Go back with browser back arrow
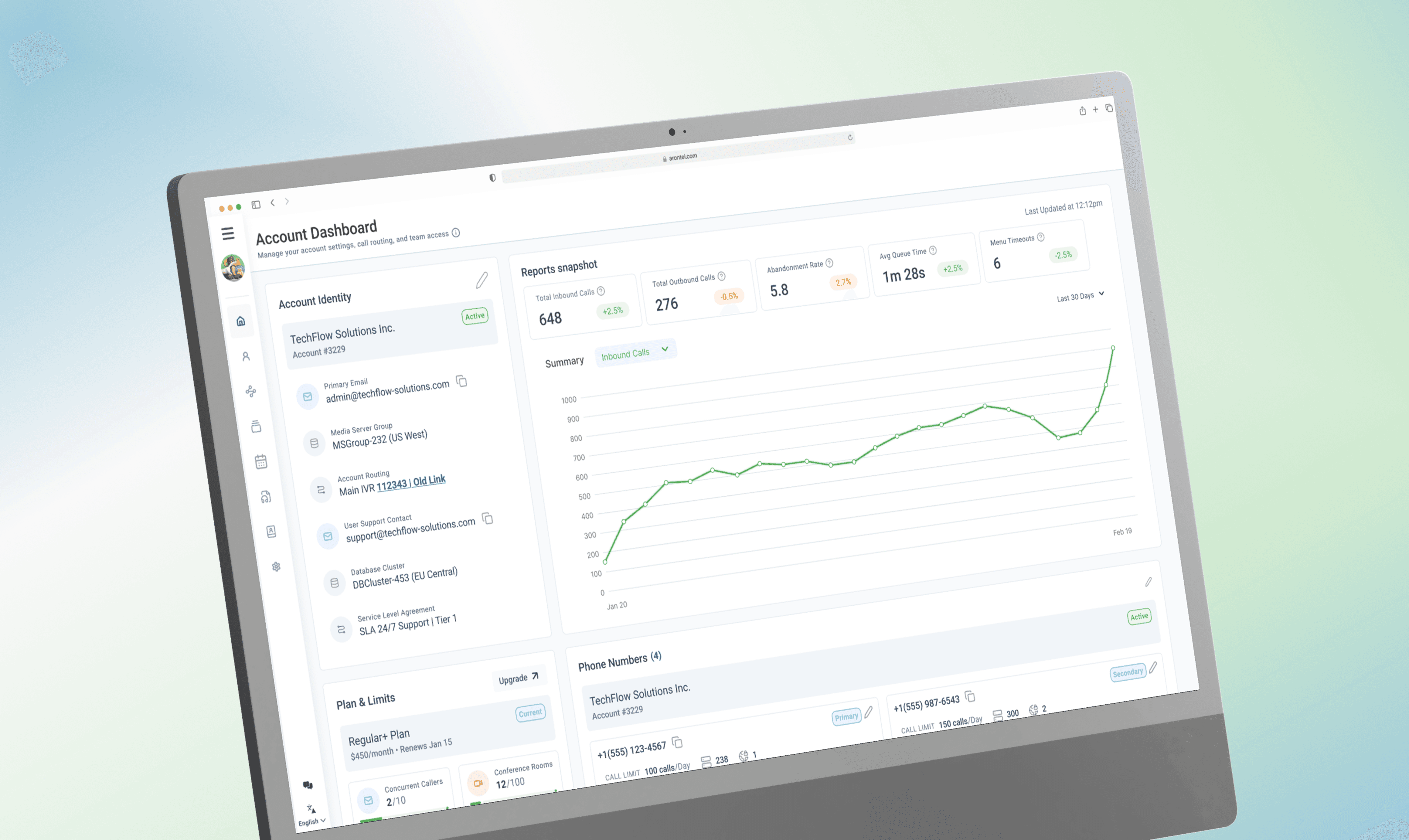 [x=272, y=203]
